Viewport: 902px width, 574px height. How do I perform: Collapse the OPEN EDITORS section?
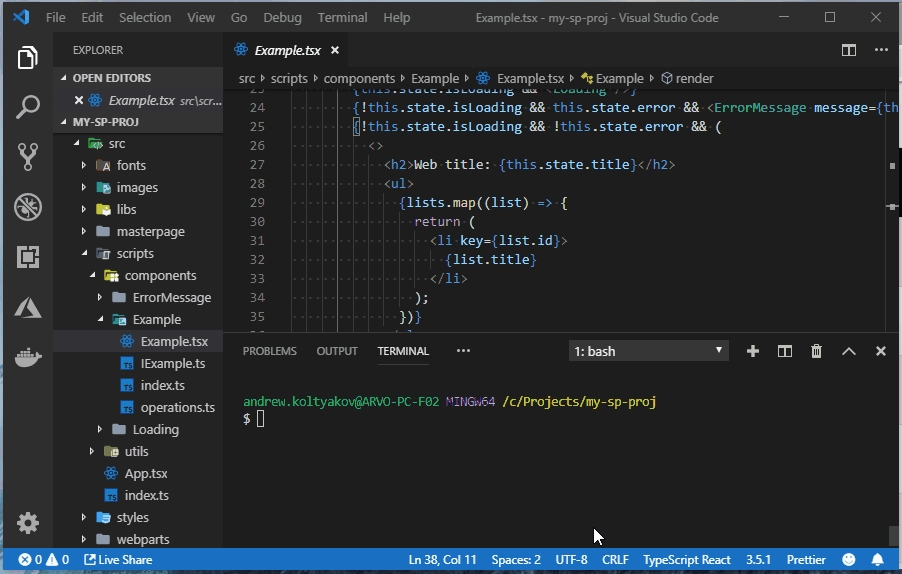click(x=111, y=78)
